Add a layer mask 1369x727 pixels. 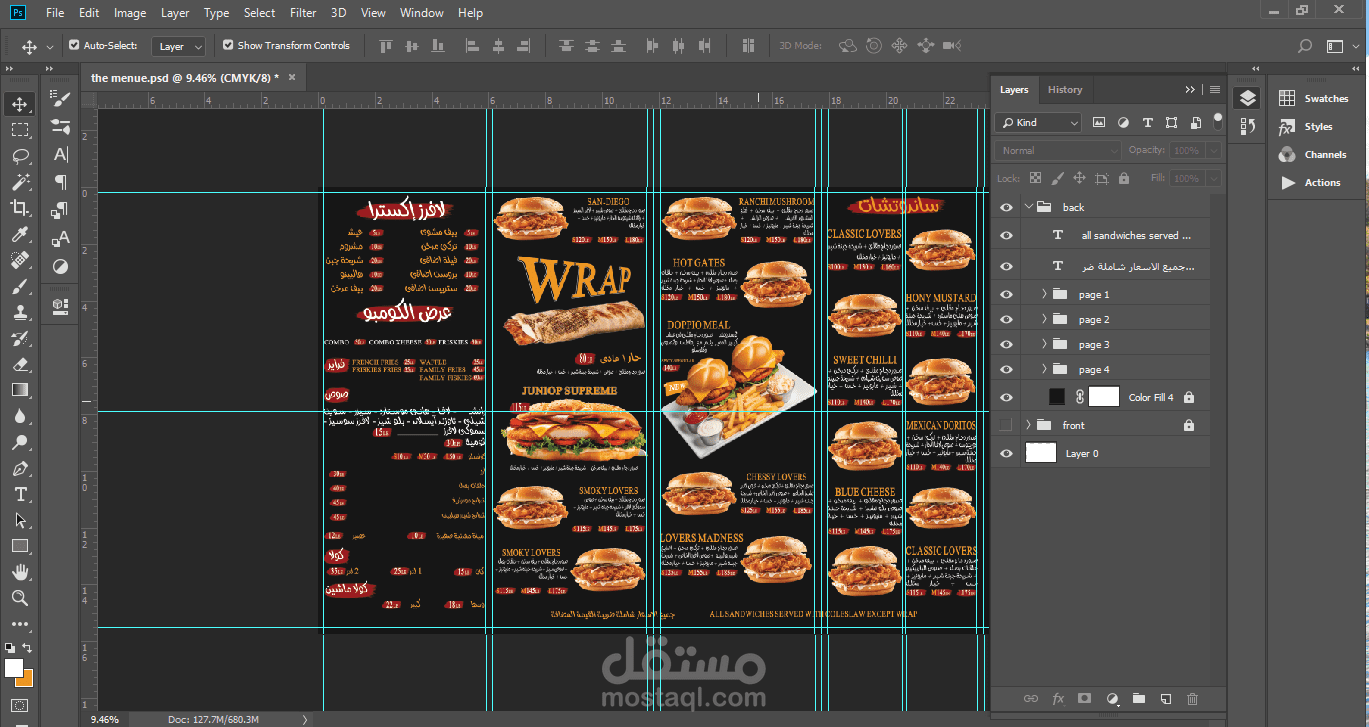tap(1085, 698)
